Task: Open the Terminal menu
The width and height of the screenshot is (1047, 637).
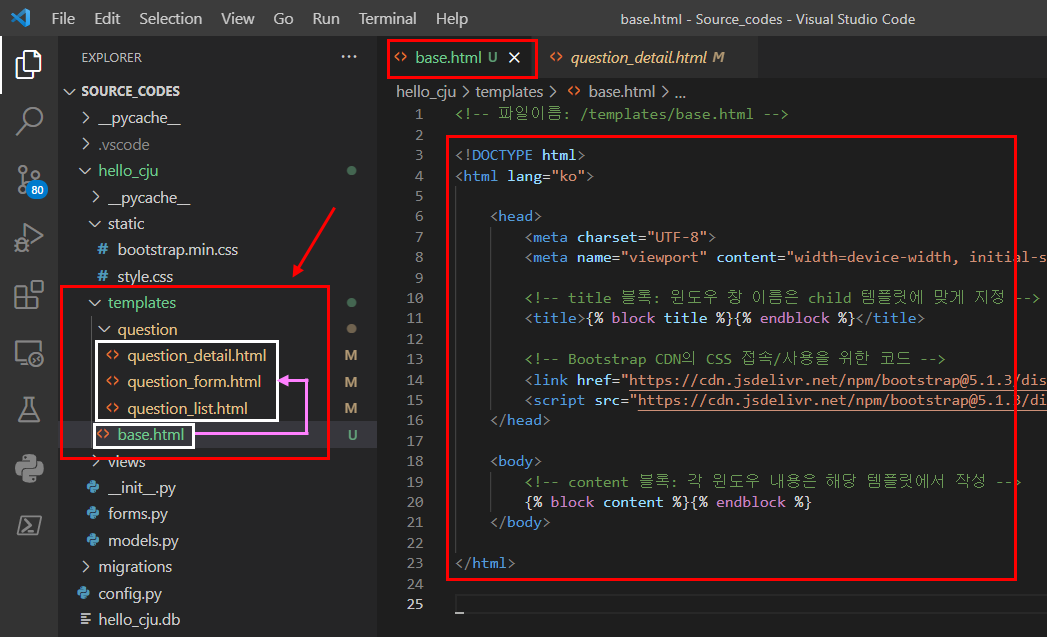Action: [x=387, y=19]
